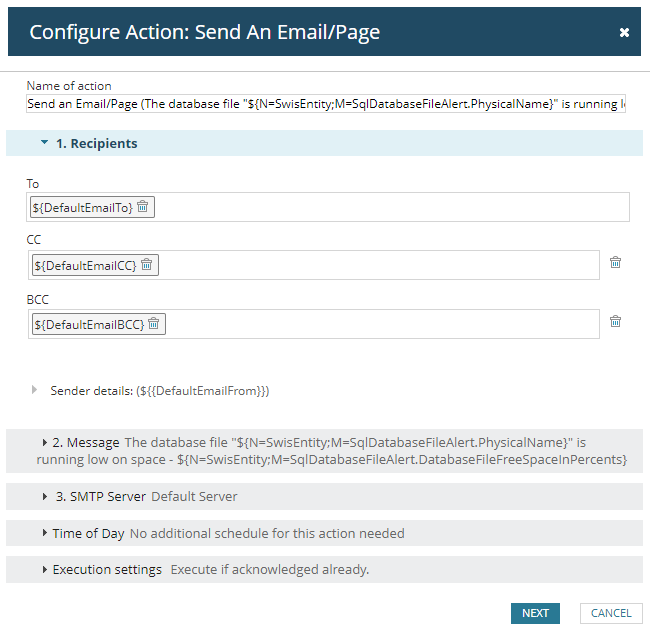
Task: Click the Name of action text field
Action: (326, 105)
